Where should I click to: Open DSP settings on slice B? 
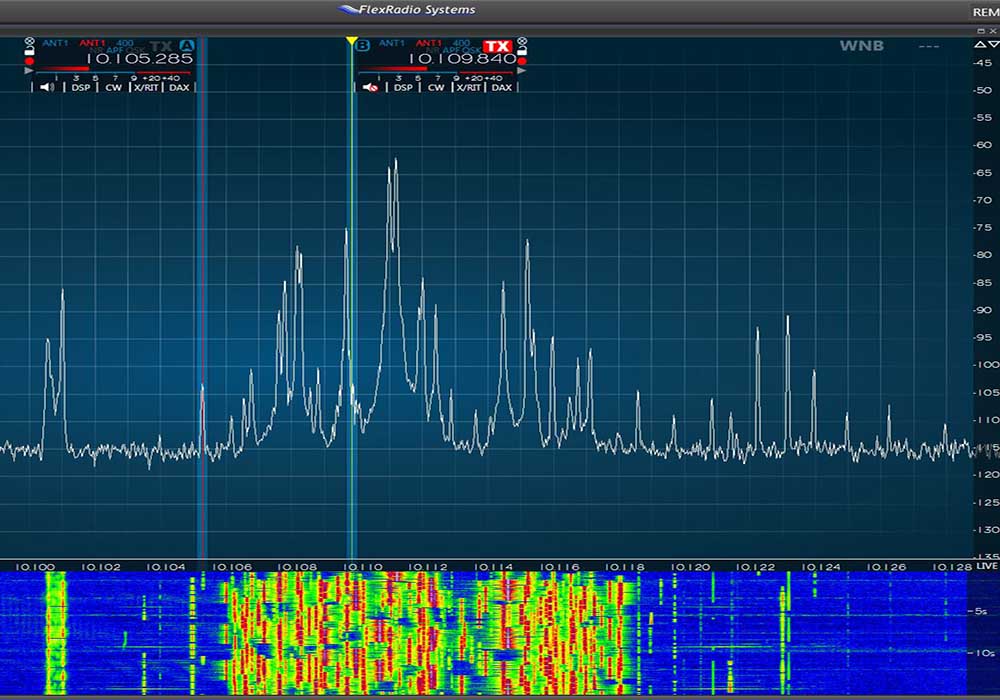pos(403,87)
